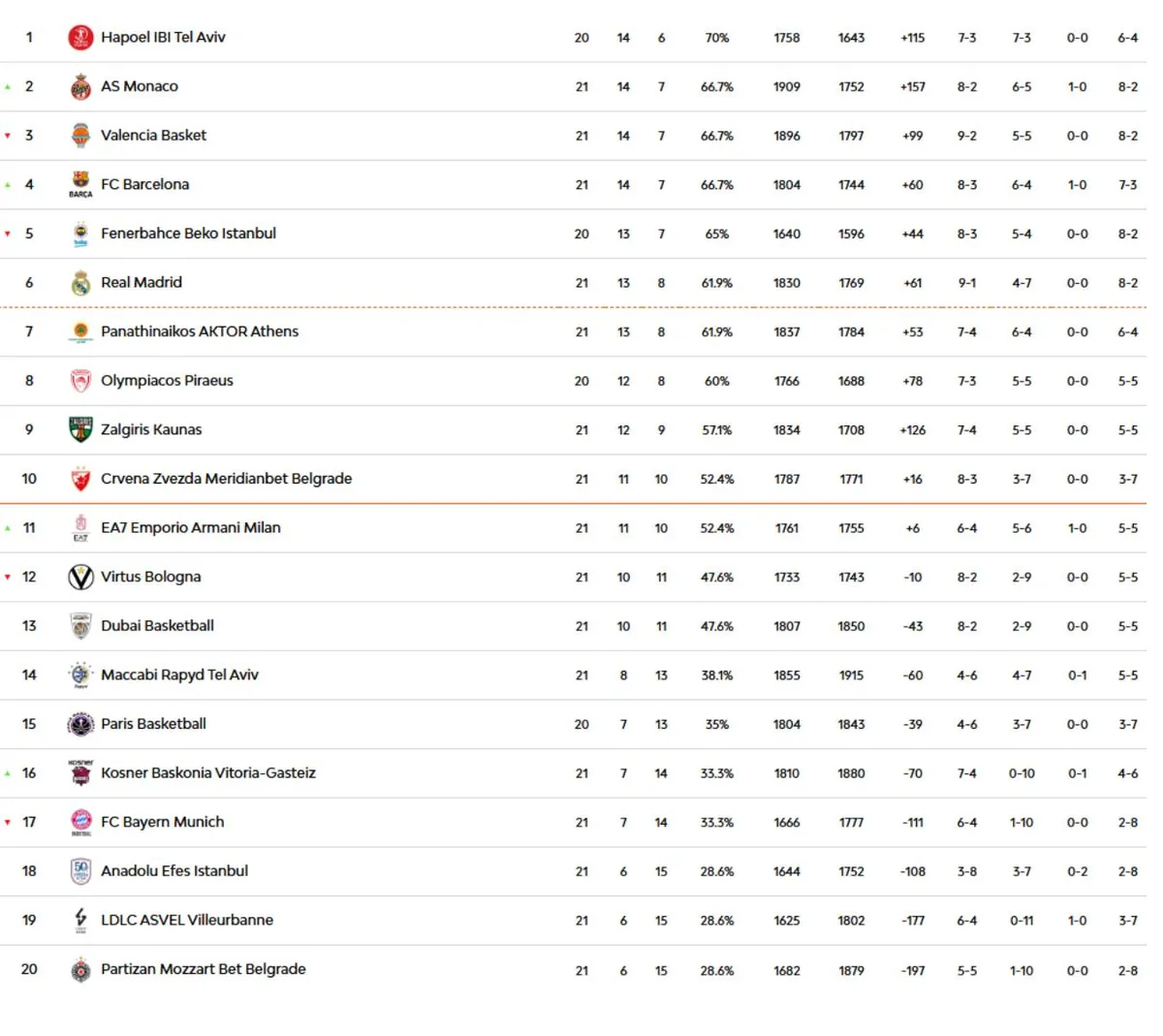Open EA7 Emporio Armani Milan link

pos(191,528)
